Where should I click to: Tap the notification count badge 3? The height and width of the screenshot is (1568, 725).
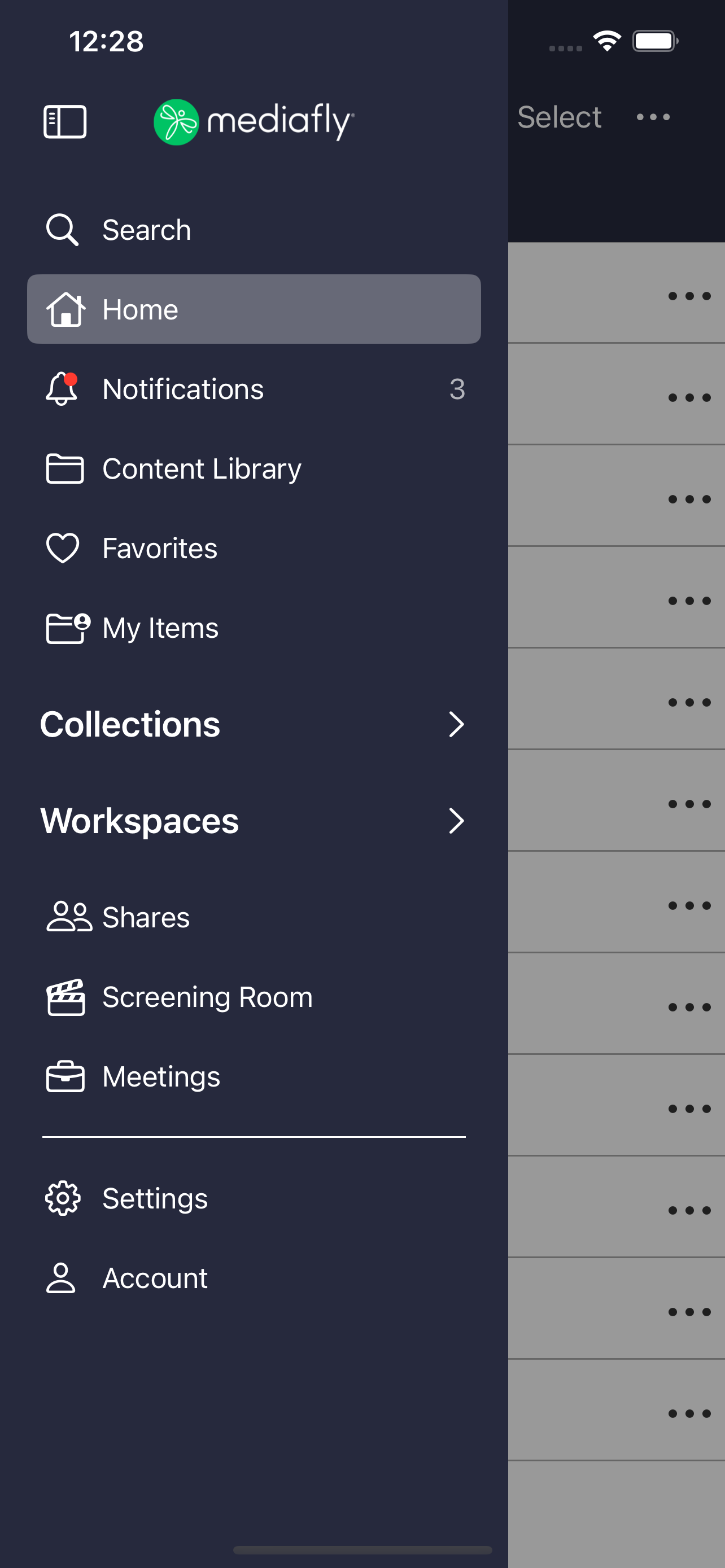[x=457, y=389]
